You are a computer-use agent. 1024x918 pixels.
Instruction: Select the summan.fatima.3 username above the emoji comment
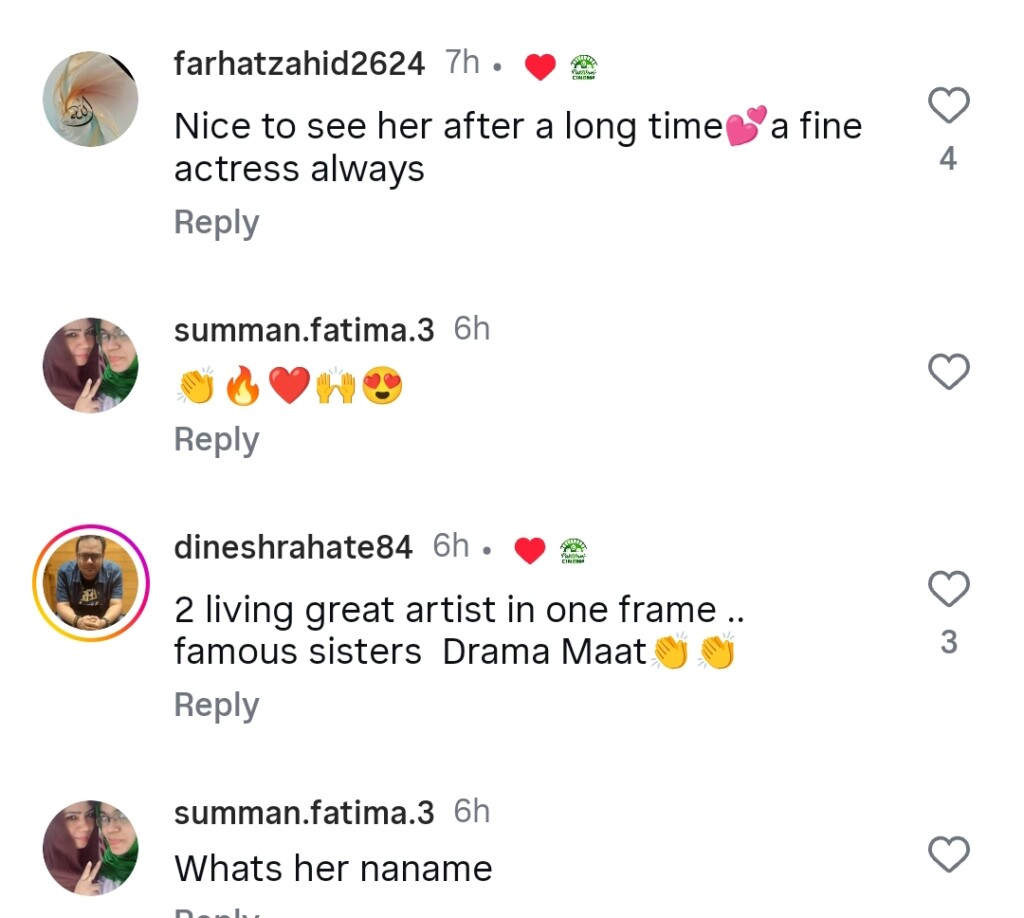304,331
